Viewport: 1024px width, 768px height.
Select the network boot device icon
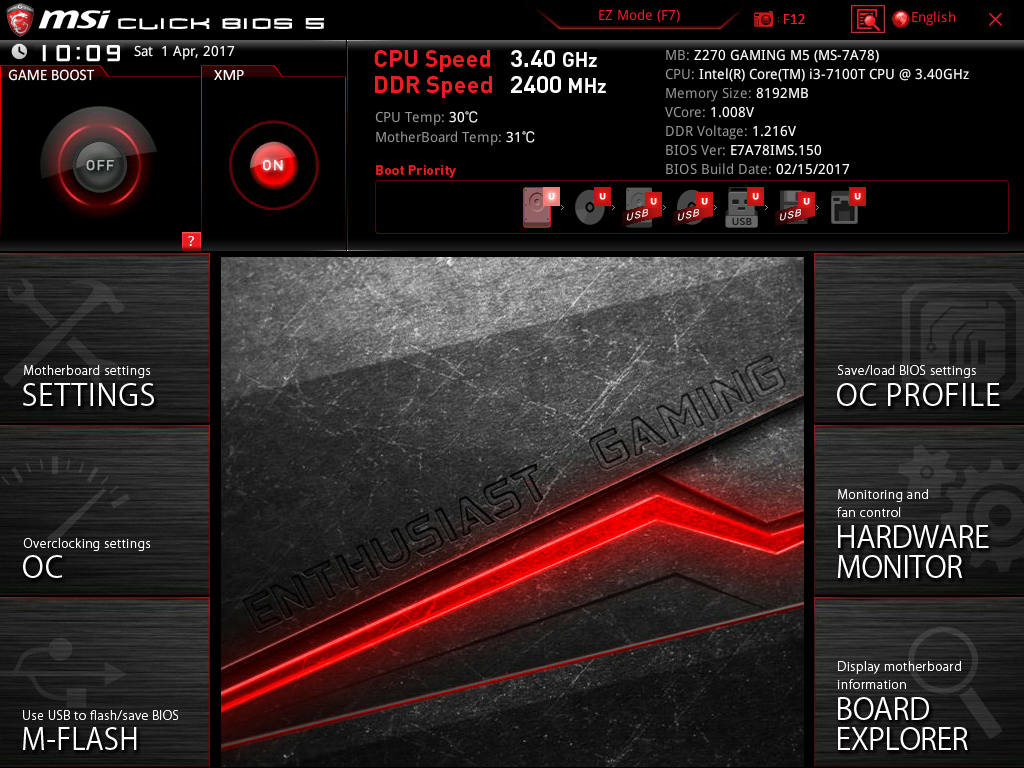[847, 207]
